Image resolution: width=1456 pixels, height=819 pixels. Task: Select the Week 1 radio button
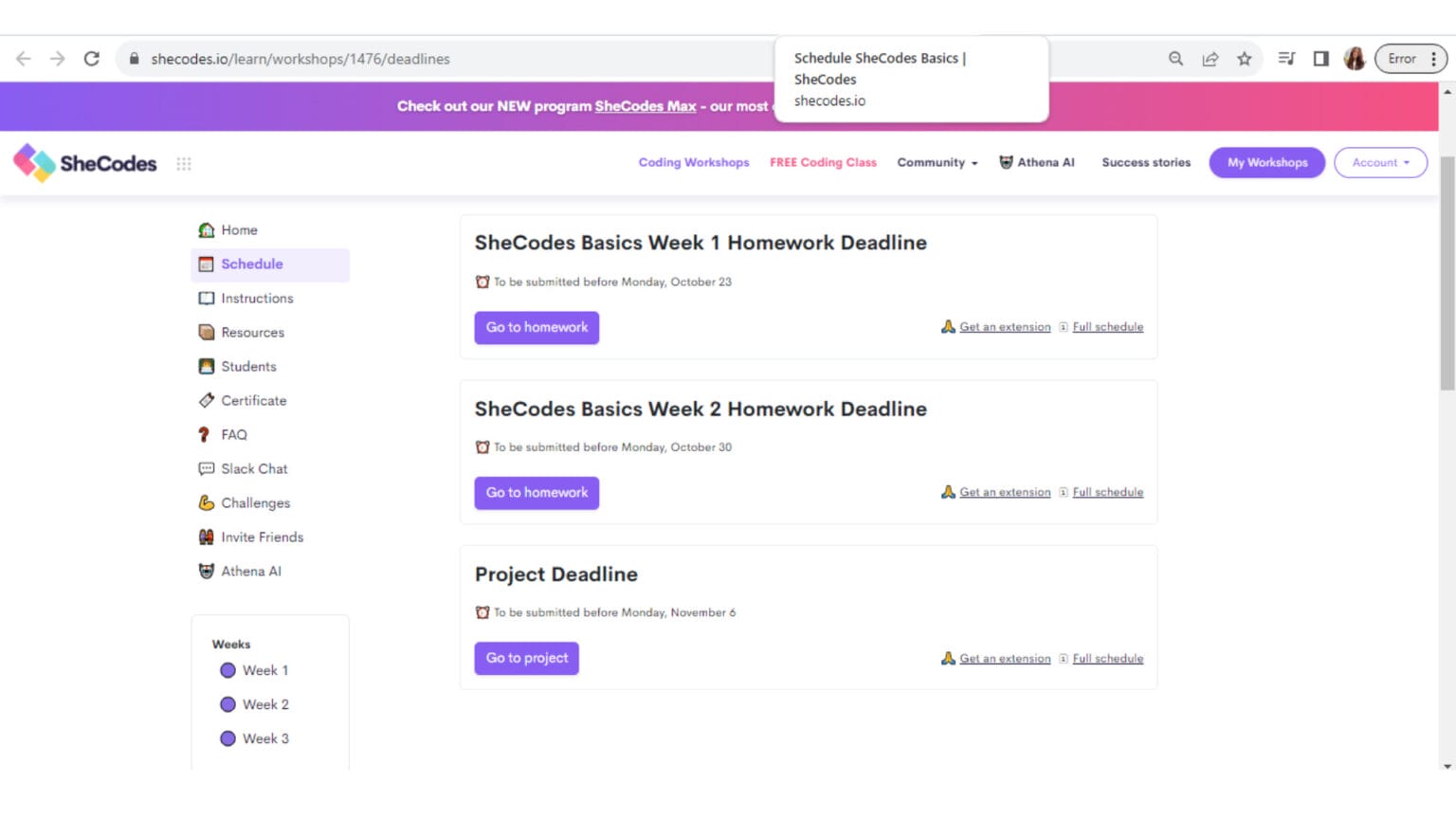pyautogui.click(x=228, y=670)
